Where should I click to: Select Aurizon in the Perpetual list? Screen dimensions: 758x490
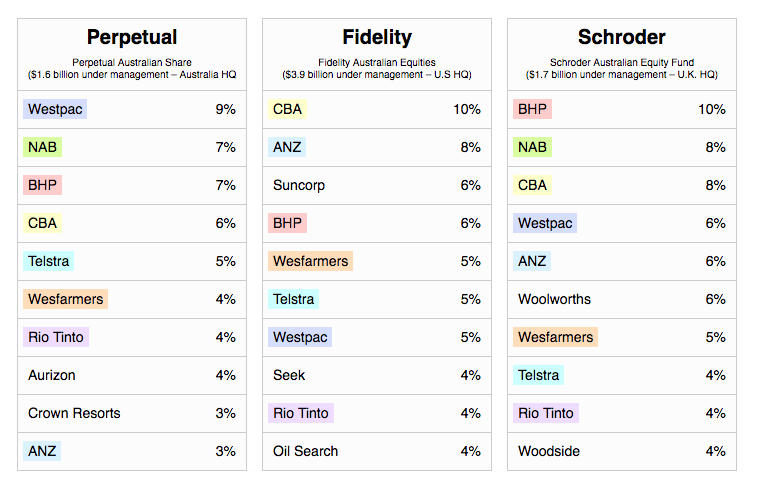52,375
